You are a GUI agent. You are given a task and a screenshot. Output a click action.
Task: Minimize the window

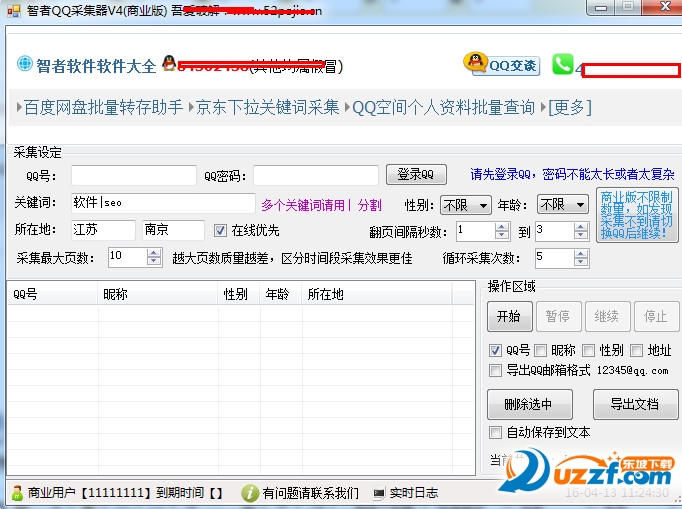pos(601,7)
